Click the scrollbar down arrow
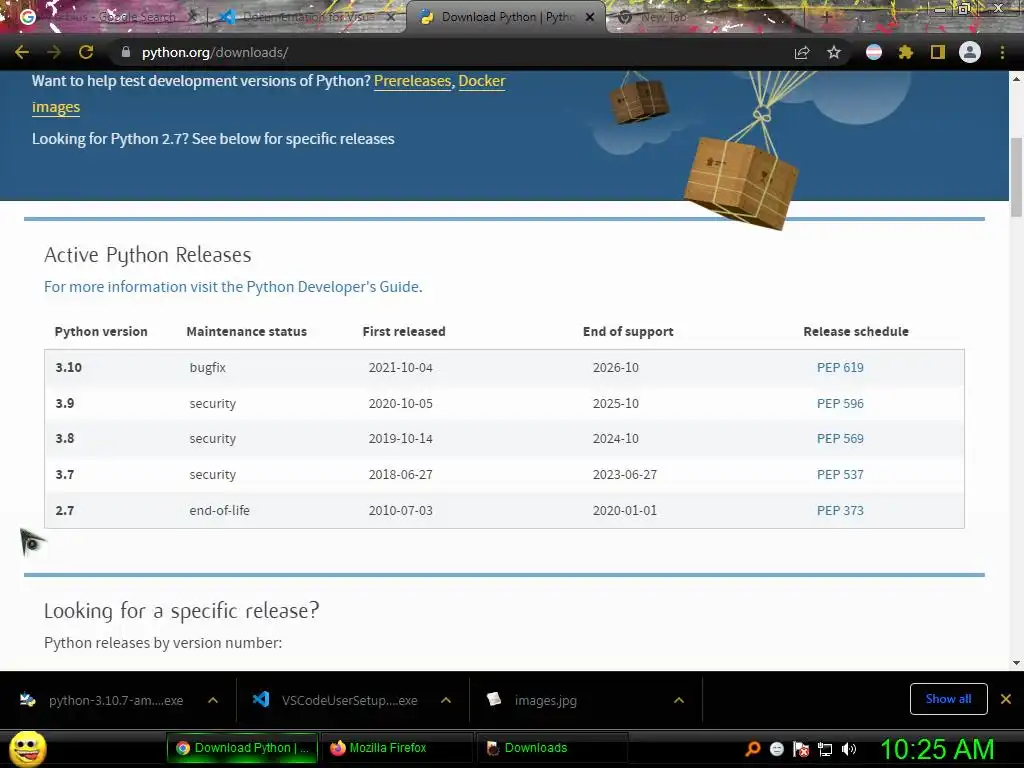1024x768 pixels. (1016, 663)
